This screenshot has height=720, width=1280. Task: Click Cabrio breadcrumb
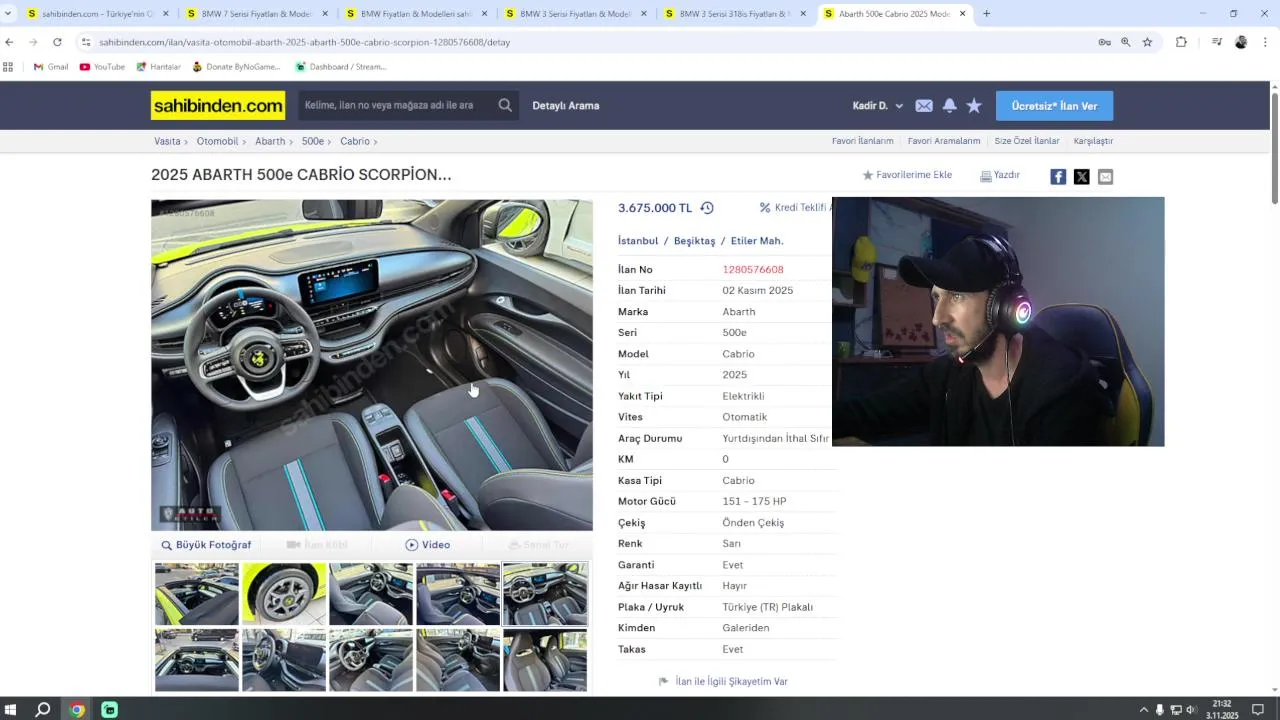tap(355, 141)
